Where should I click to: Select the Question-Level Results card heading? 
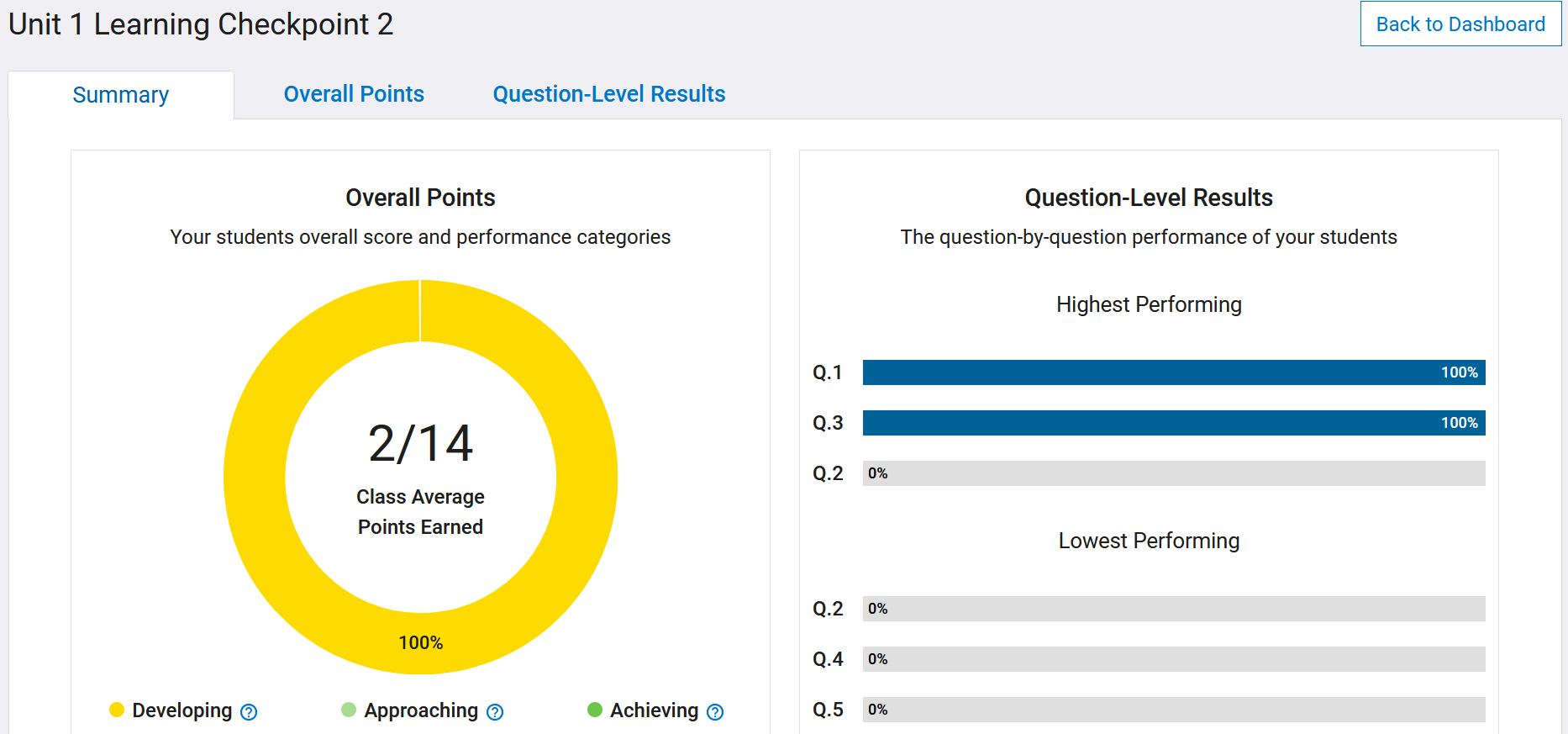pyautogui.click(x=1148, y=198)
